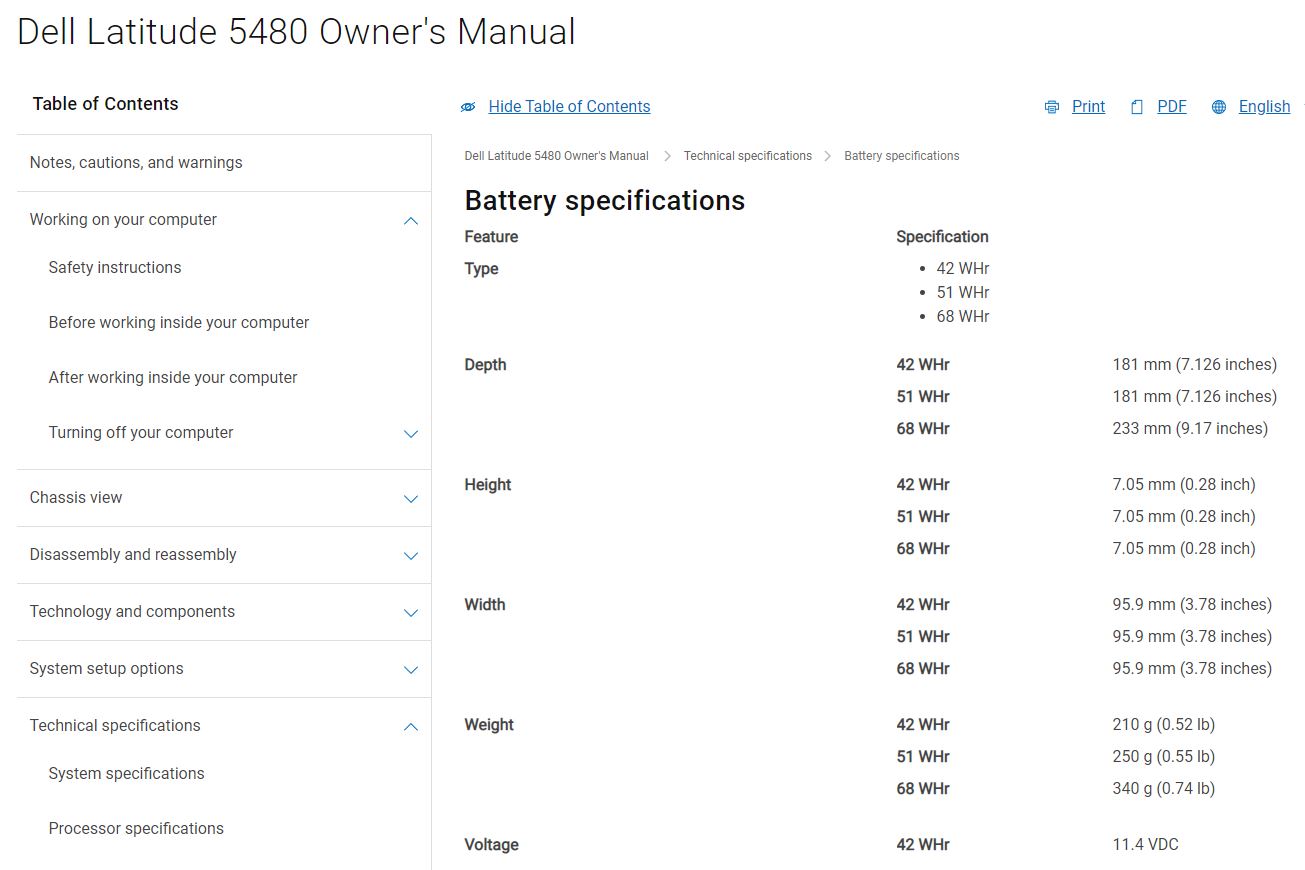1305x870 pixels.
Task: Click the 250 g (0.55 lb) value
Action: 1164,757
